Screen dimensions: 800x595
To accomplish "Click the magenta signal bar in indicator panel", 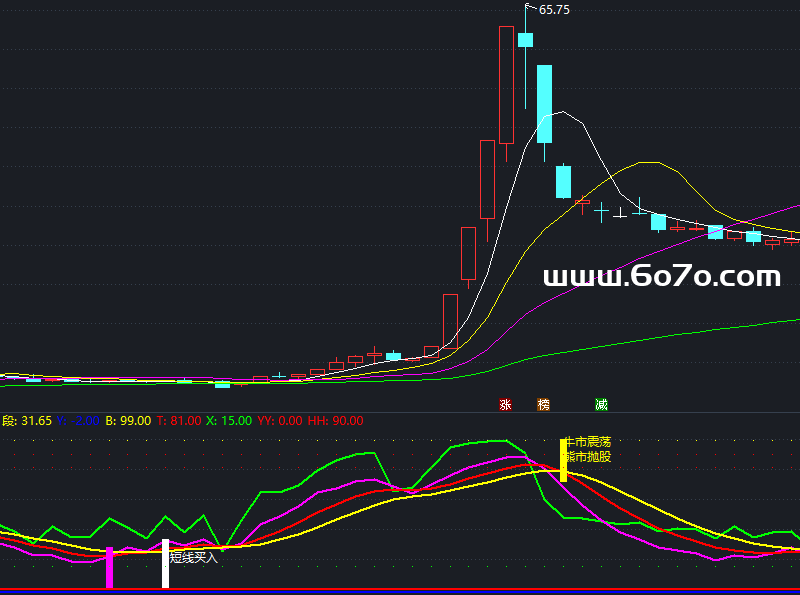I will (x=110, y=567).
